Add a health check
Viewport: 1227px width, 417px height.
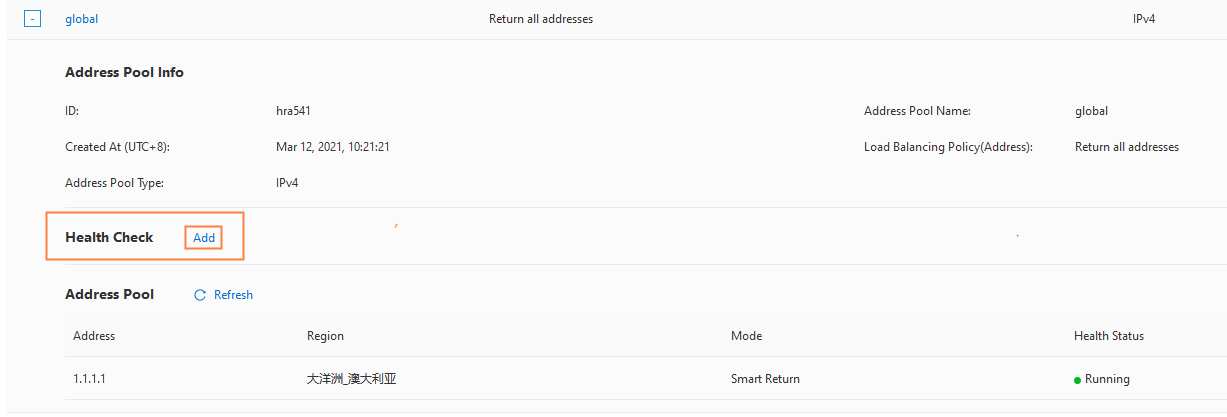click(204, 238)
